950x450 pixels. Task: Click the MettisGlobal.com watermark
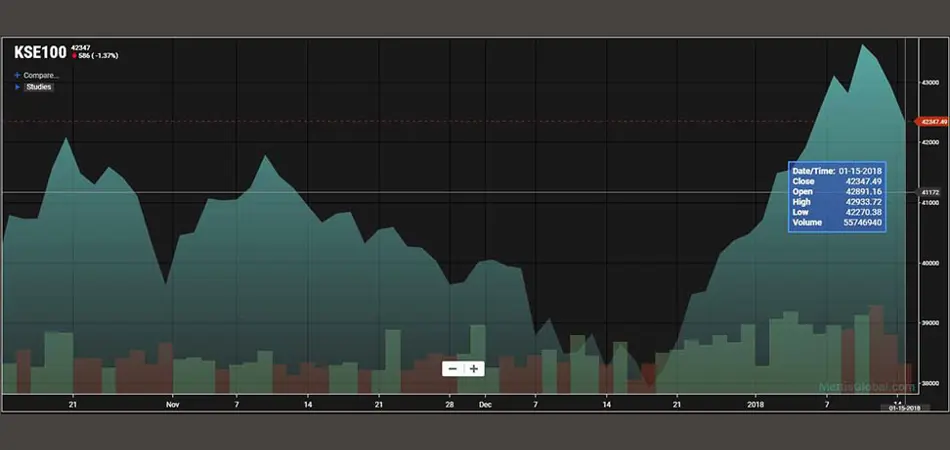(x=878, y=385)
